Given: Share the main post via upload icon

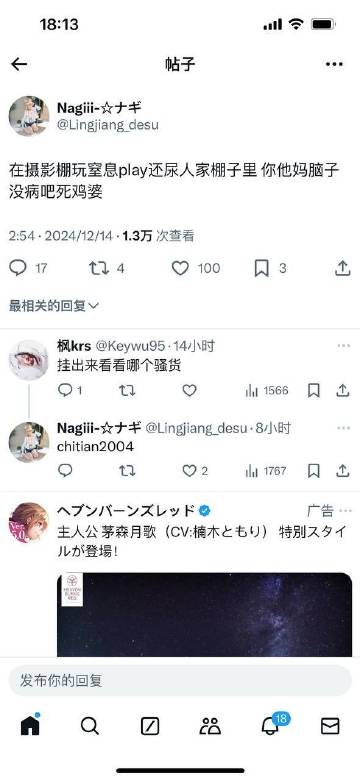Looking at the screenshot, I should click(x=343, y=268).
